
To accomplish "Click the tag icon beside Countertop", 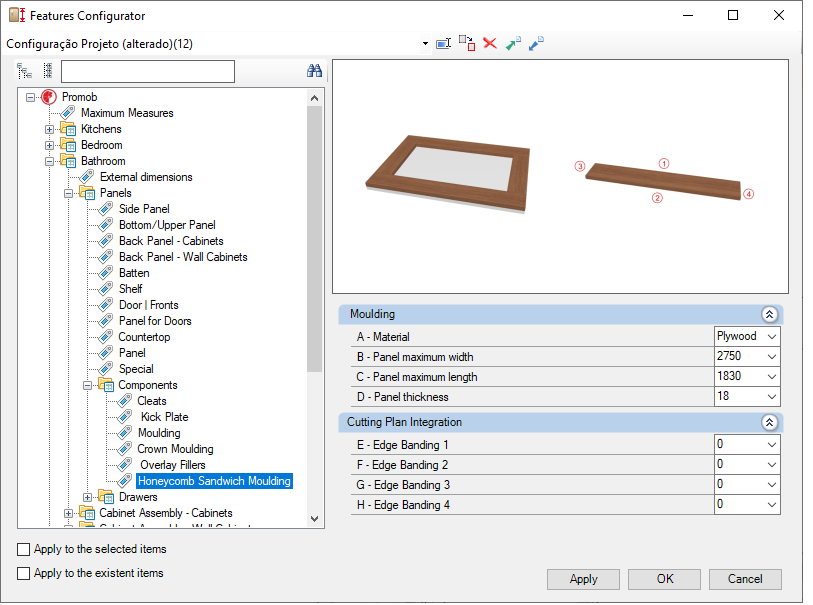I will [x=106, y=337].
